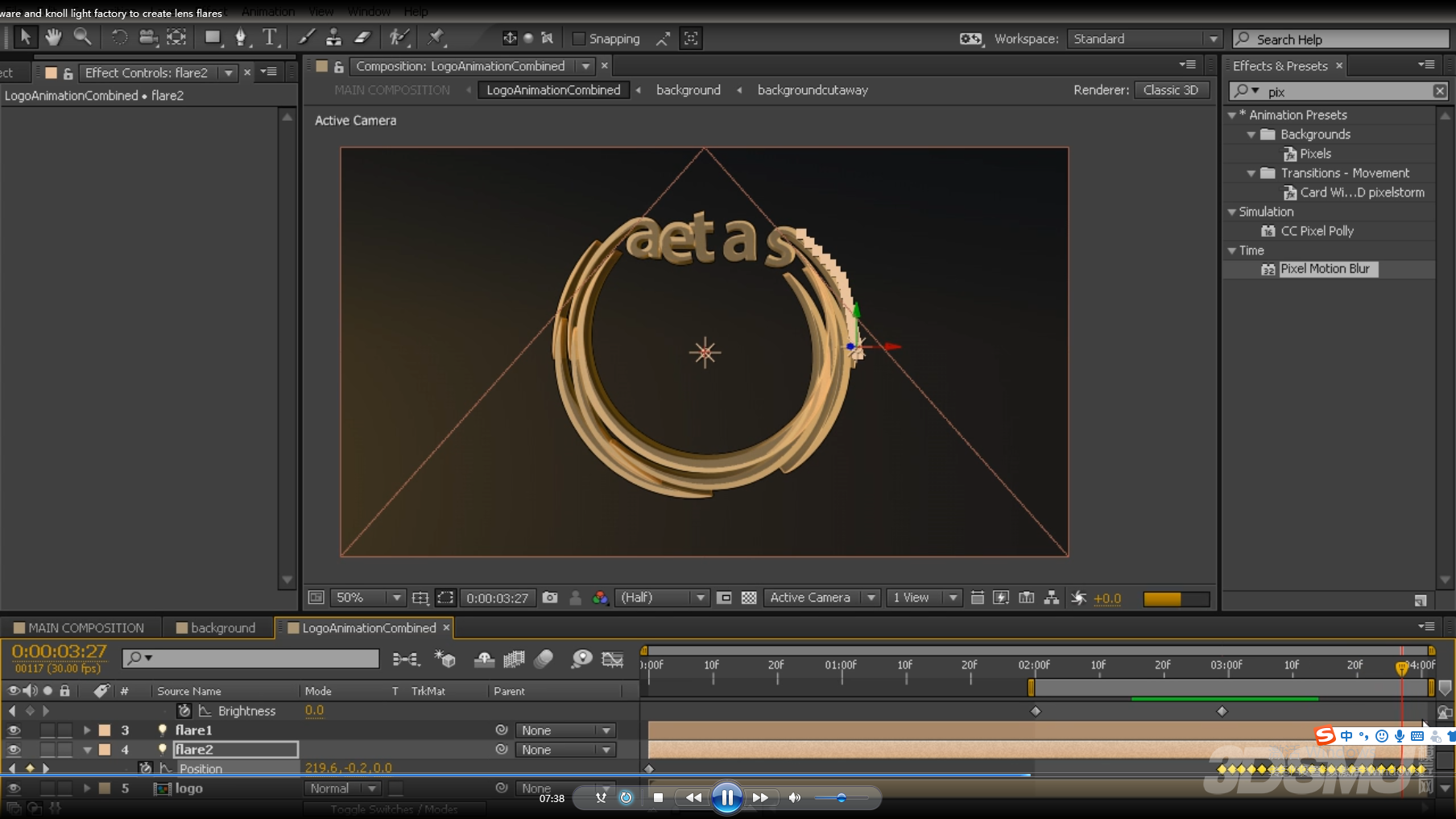Select the CC Pixel Polly effect
The width and height of the screenshot is (1456, 819).
pos(1317,231)
